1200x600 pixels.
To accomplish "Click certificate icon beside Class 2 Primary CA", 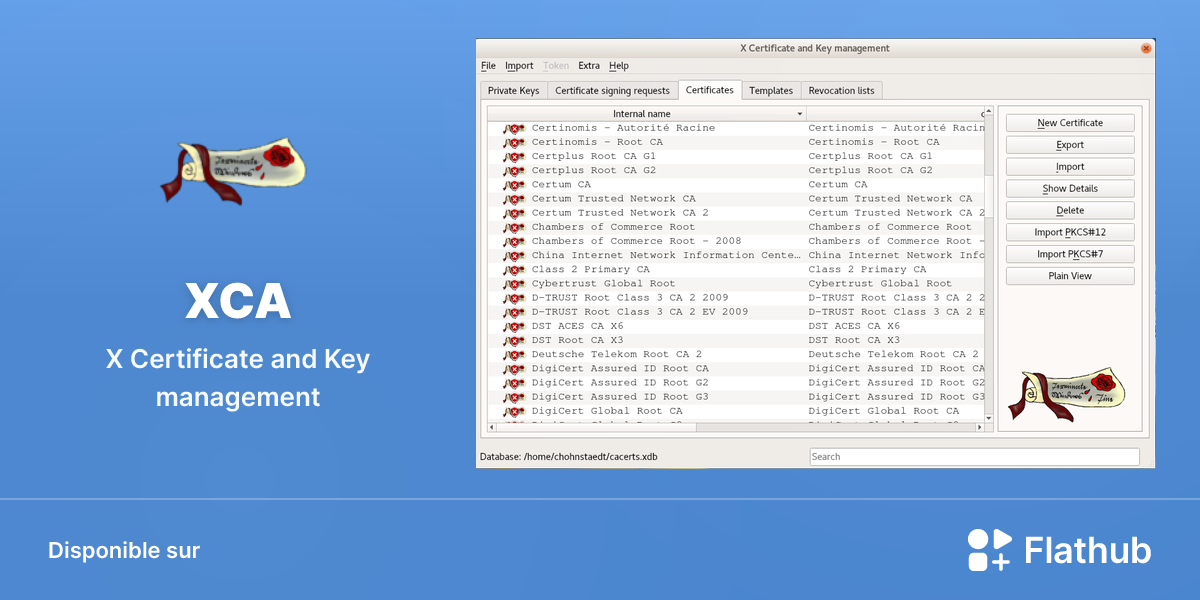I will click(x=514, y=270).
